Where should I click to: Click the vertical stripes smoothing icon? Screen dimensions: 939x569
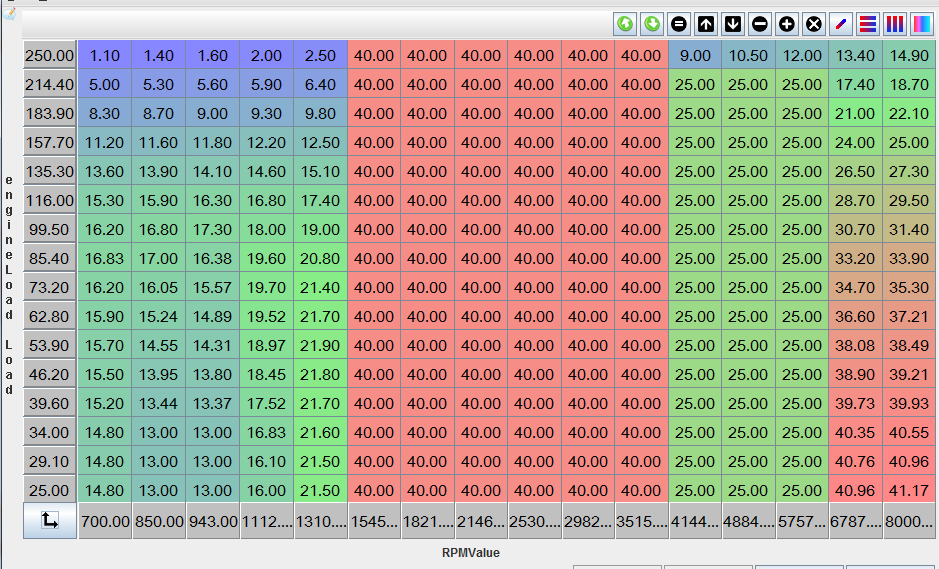pyautogui.click(x=895, y=24)
